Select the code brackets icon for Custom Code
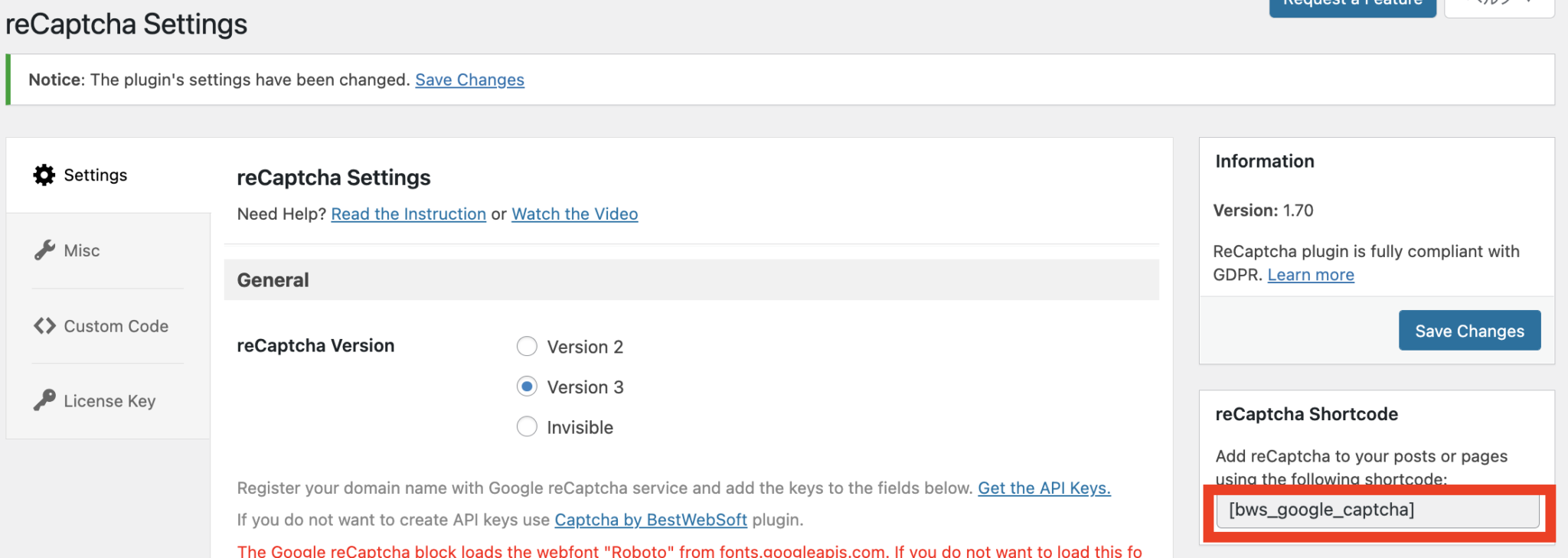The image size is (1568, 558). pyautogui.click(x=44, y=325)
